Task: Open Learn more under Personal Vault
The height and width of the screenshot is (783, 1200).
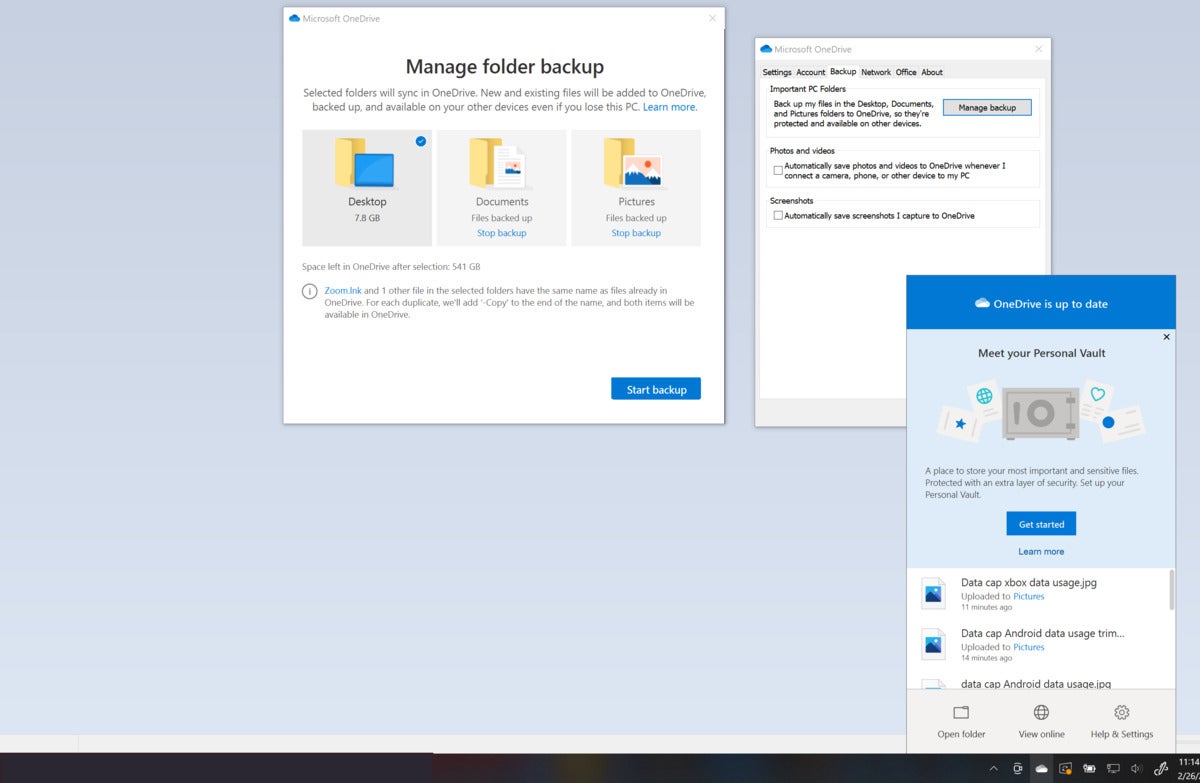Action: [1041, 551]
